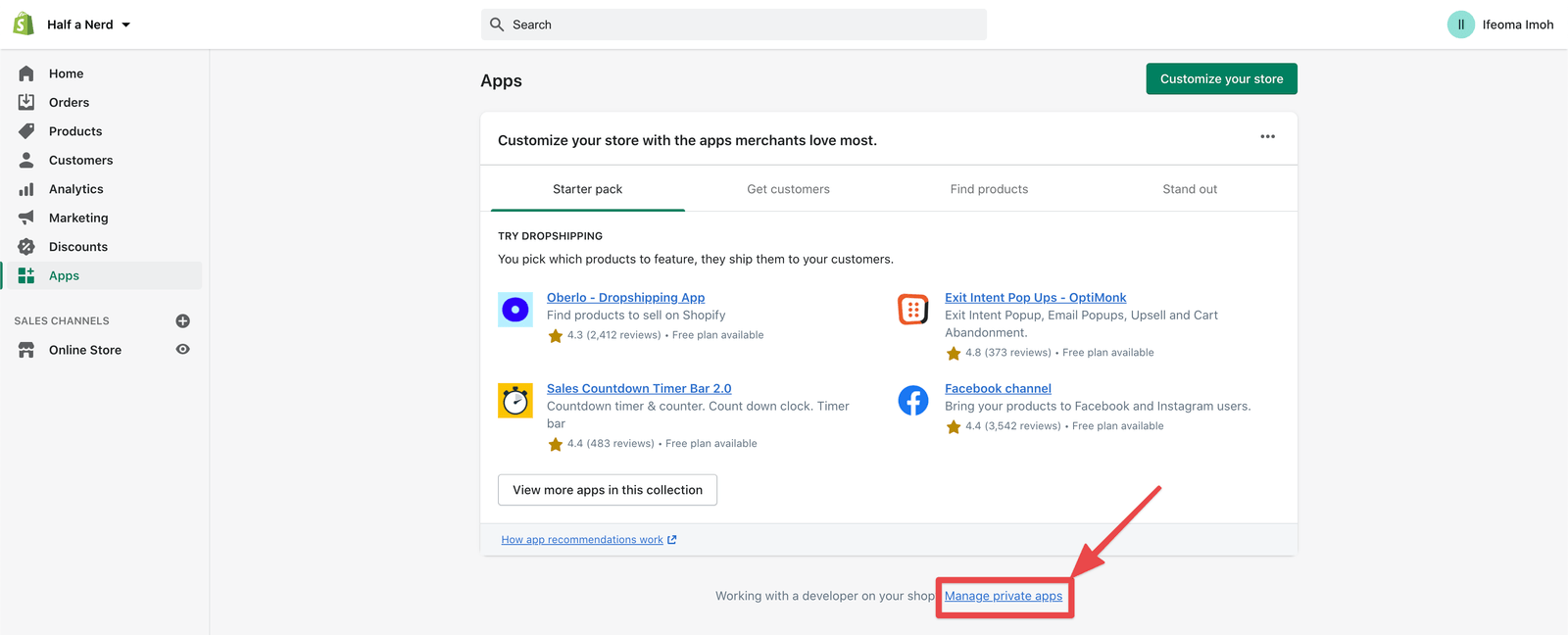This screenshot has height=635, width=1568.
Task: Click the Customize your store button
Action: tap(1221, 79)
